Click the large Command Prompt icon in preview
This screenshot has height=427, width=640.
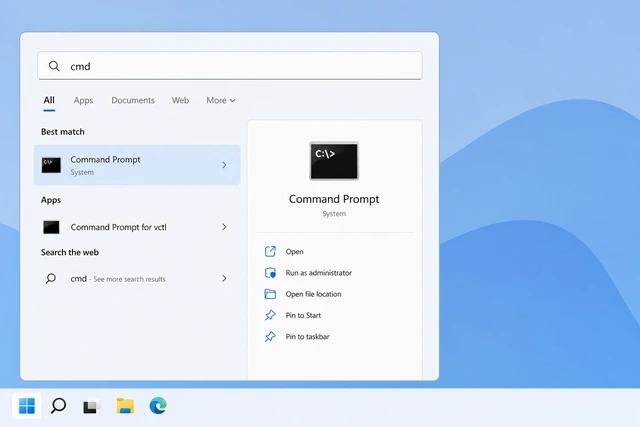[x=334, y=161]
